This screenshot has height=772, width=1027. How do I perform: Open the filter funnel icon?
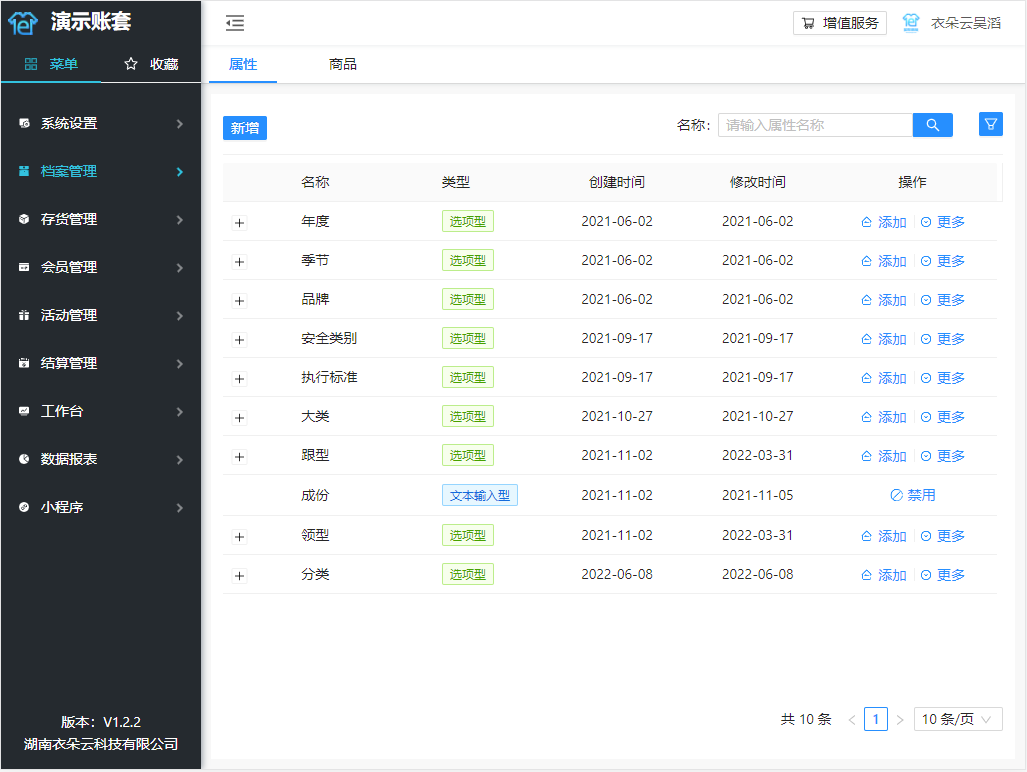point(990,124)
